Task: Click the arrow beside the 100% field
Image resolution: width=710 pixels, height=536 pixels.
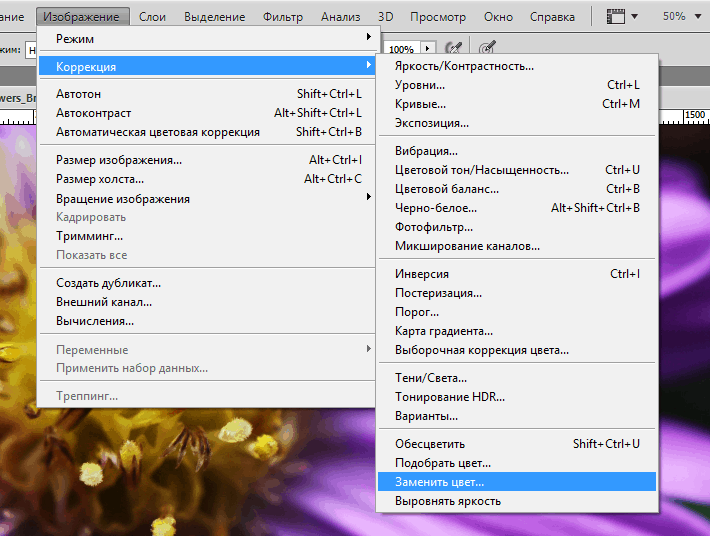Action: [x=428, y=48]
